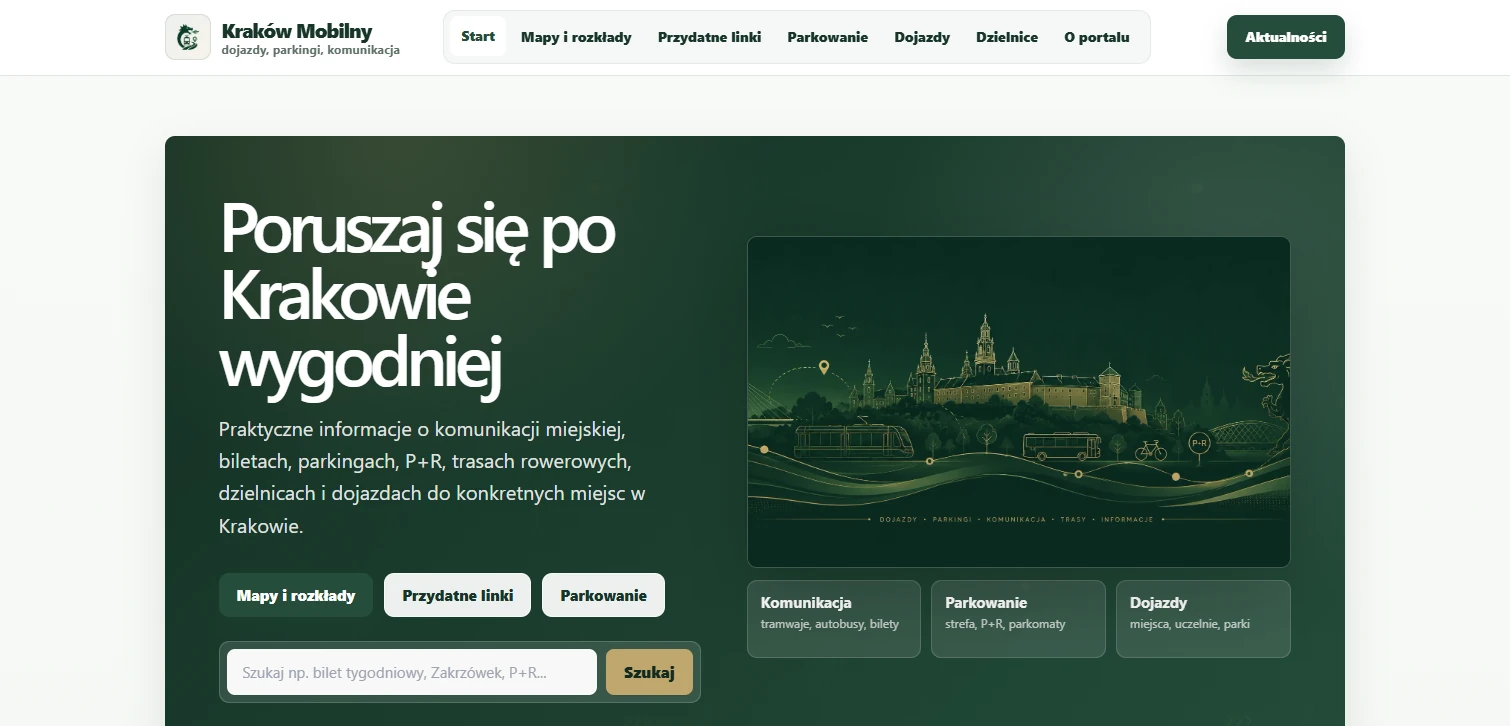Select Parkowanie in the top navigation bar
This screenshot has height=726, width=1510.
click(827, 37)
